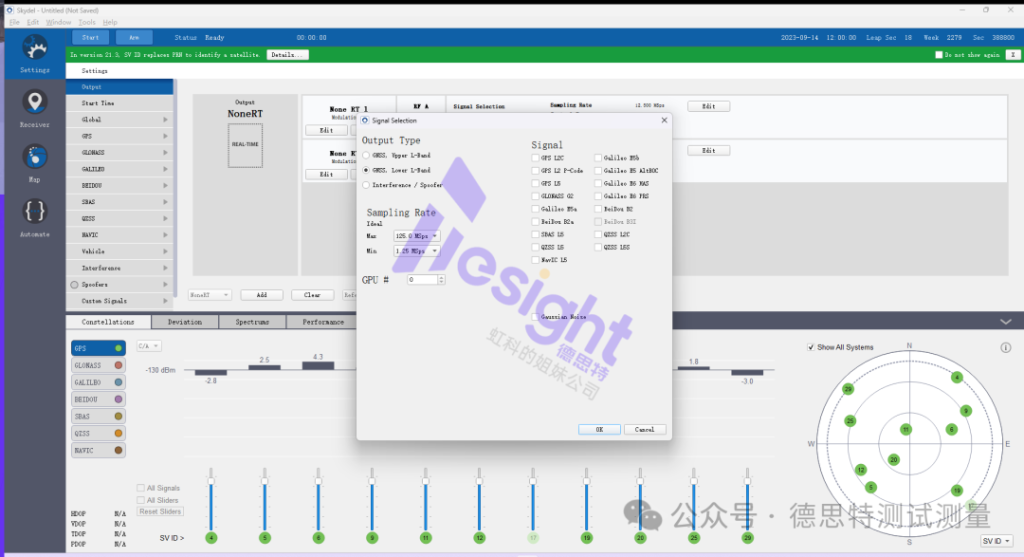Click the faded SV ID 17 circle below sliders

coord(533,538)
